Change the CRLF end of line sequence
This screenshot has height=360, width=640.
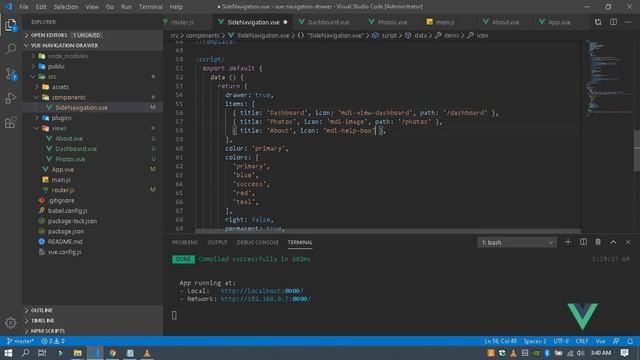click(582, 341)
